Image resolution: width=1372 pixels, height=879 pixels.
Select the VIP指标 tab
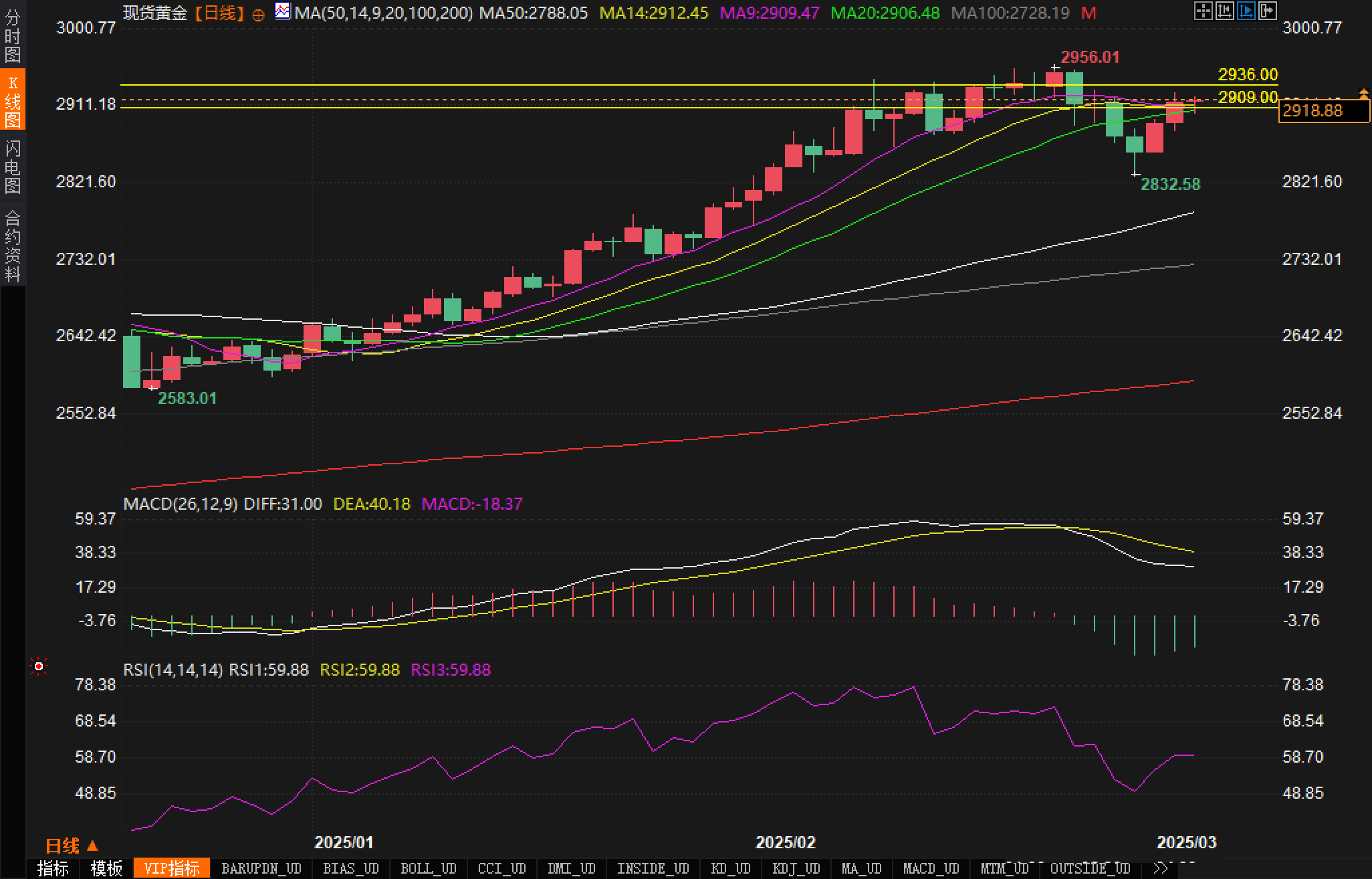pos(172,868)
